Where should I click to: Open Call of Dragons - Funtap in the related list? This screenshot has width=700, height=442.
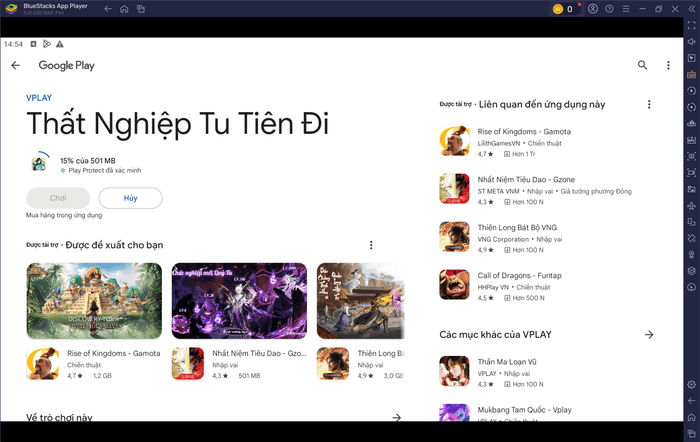point(546,286)
